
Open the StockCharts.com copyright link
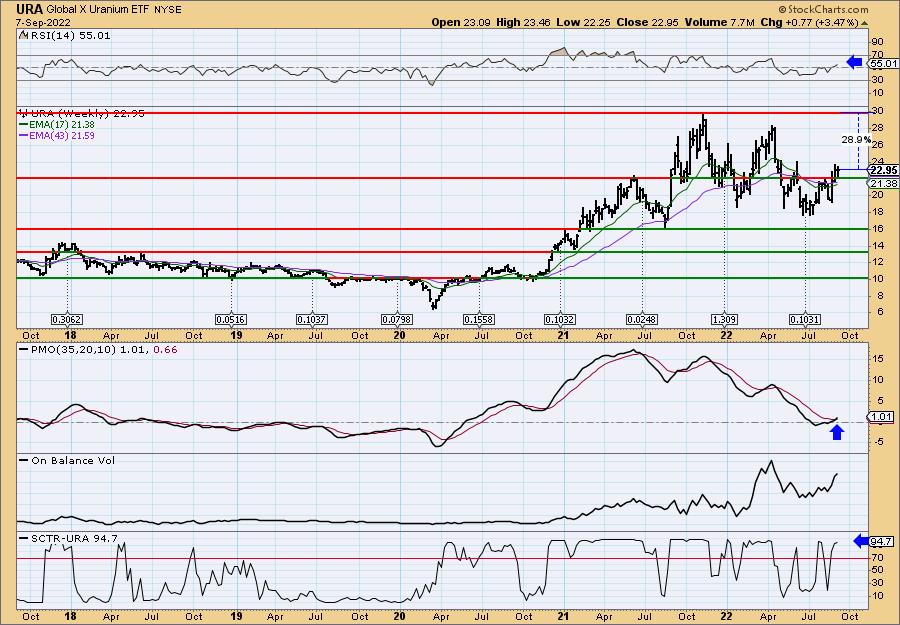(823, 9)
